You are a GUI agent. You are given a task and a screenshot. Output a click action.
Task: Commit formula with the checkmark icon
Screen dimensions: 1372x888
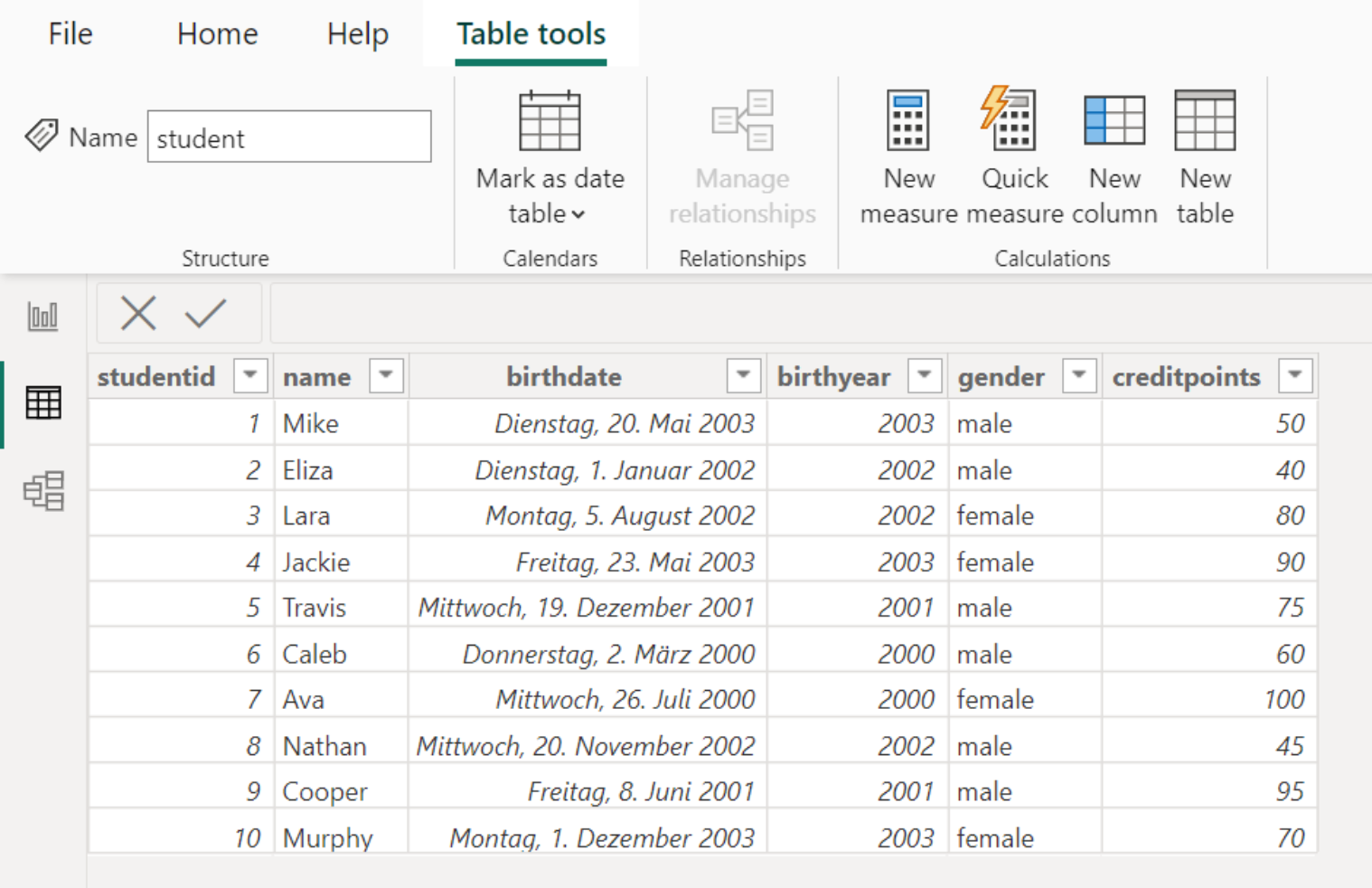(205, 314)
